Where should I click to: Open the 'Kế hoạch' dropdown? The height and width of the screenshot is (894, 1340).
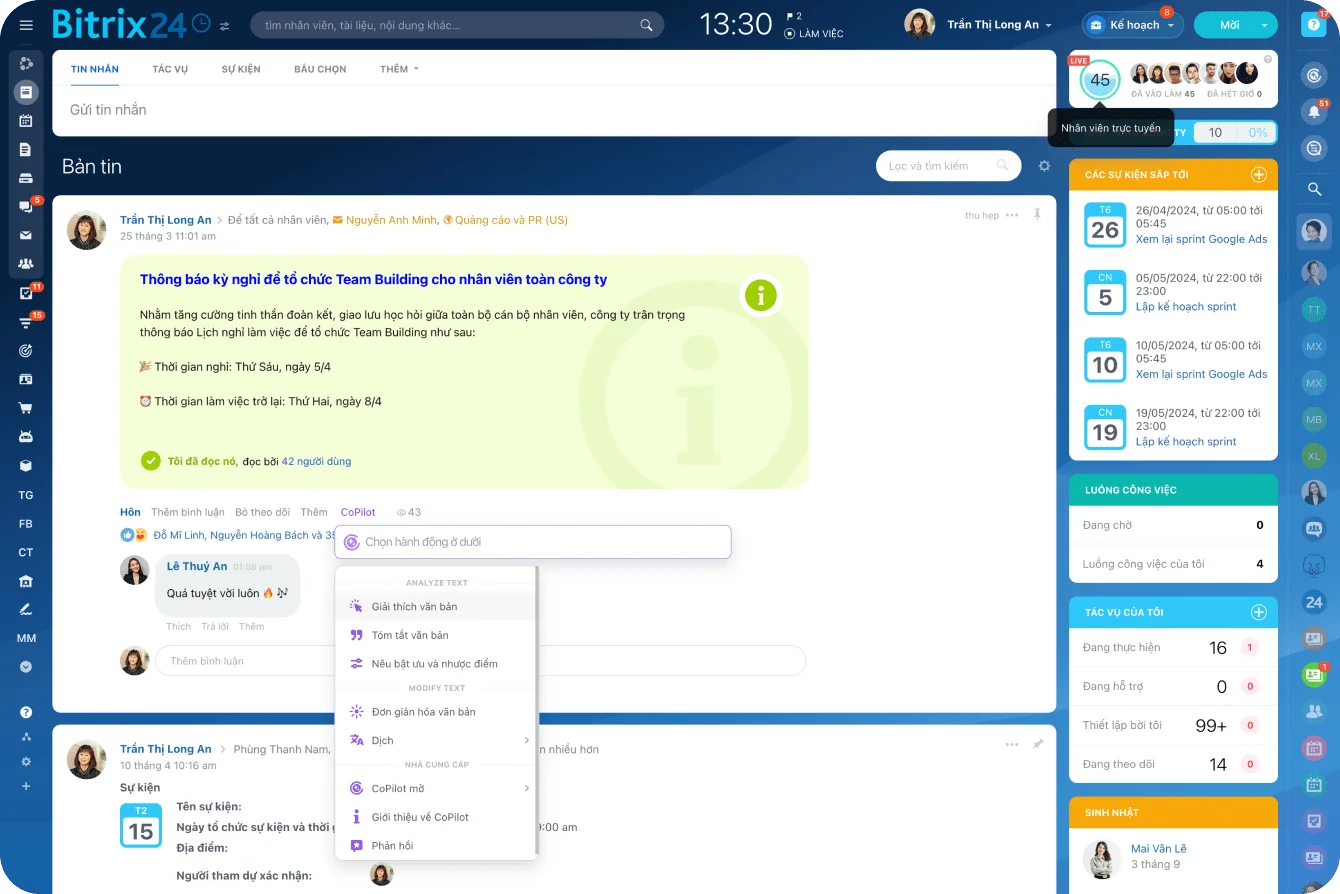click(1133, 25)
